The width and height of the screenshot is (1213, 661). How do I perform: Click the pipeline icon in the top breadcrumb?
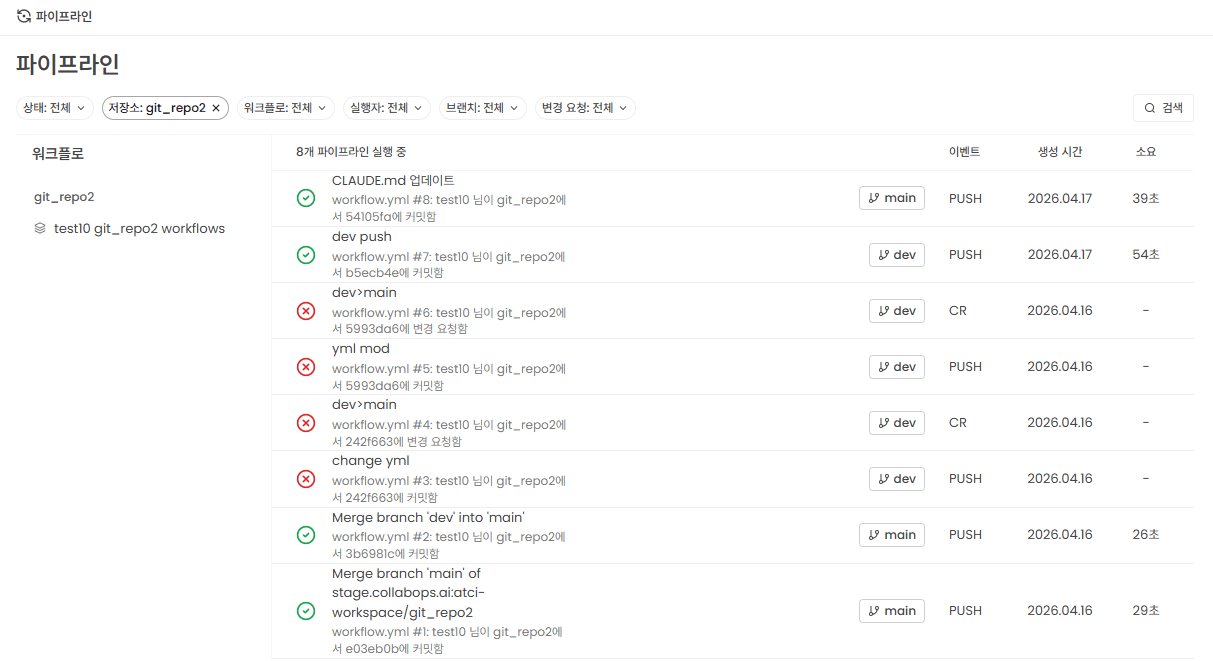[x=24, y=16]
